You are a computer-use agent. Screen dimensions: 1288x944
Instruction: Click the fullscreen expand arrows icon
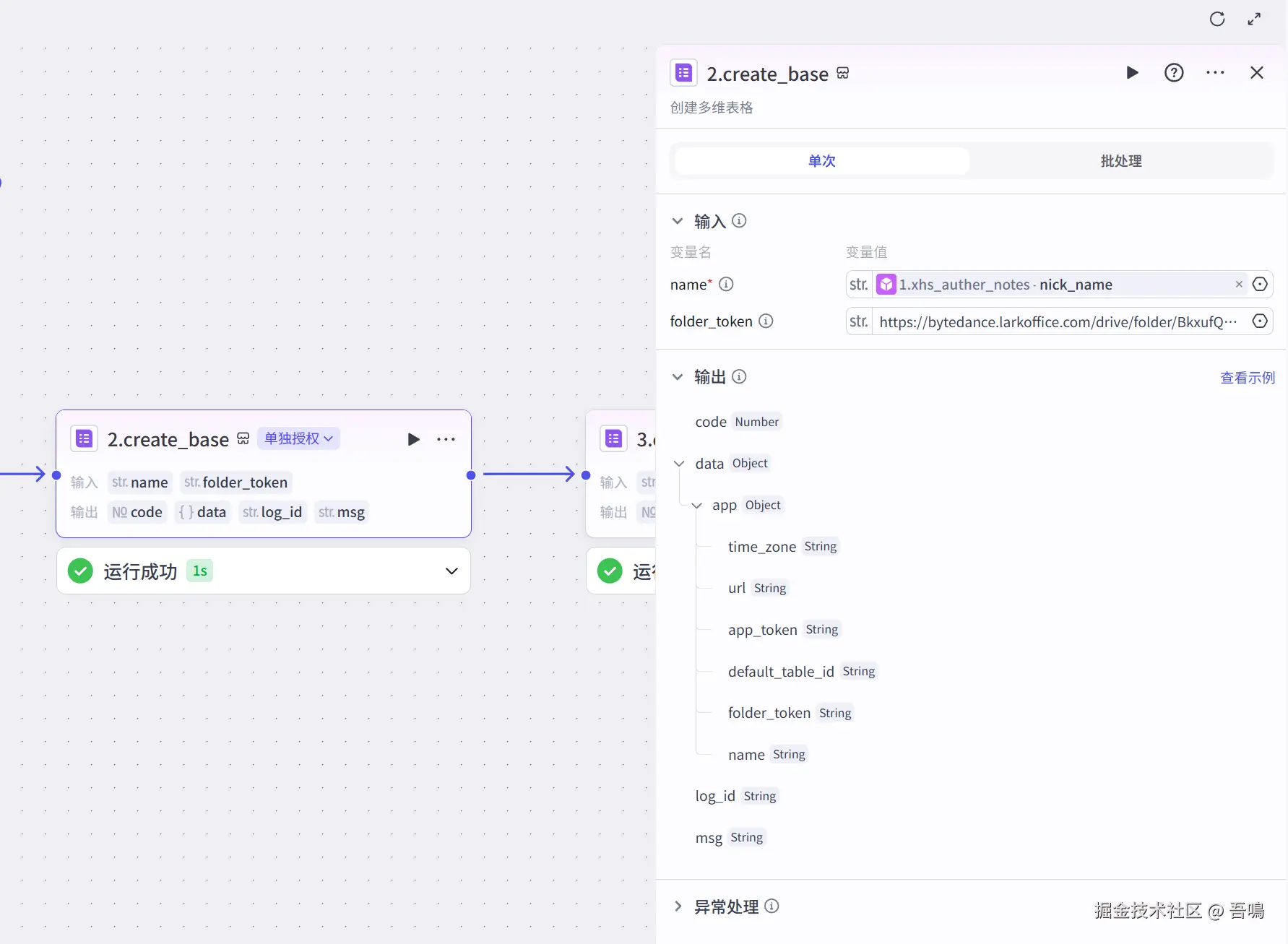pyautogui.click(x=1254, y=20)
